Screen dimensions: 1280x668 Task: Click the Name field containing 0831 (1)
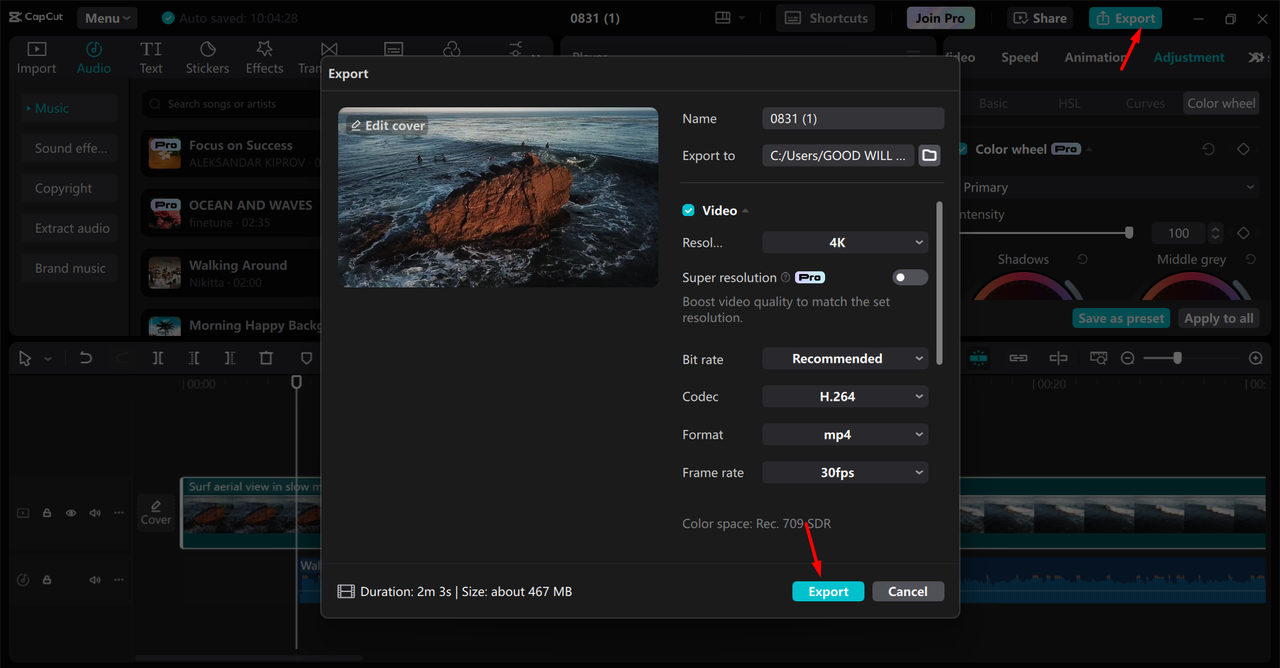coord(852,118)
